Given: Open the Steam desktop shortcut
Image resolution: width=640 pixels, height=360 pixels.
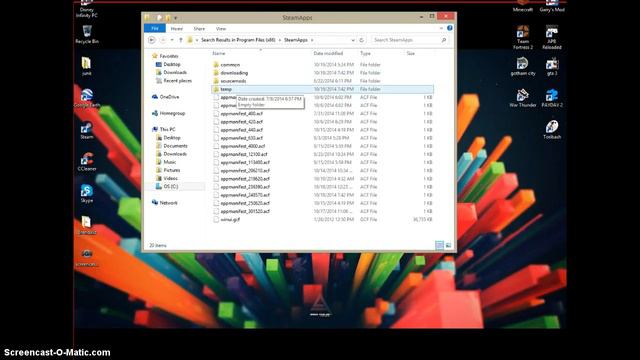Looking at the screenshot, I should coord(87,131).
